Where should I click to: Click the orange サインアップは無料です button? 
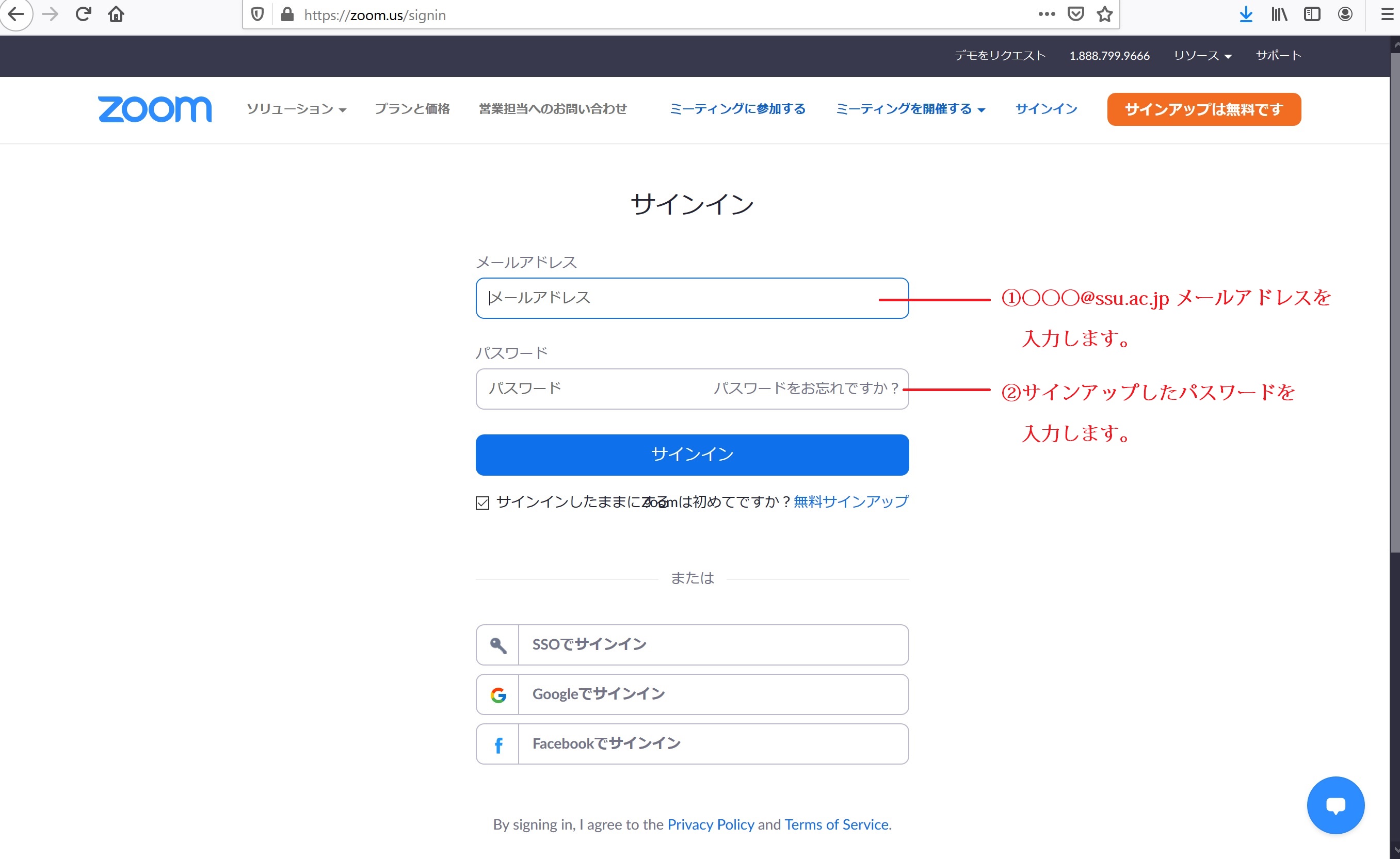tap(1204, 109)
